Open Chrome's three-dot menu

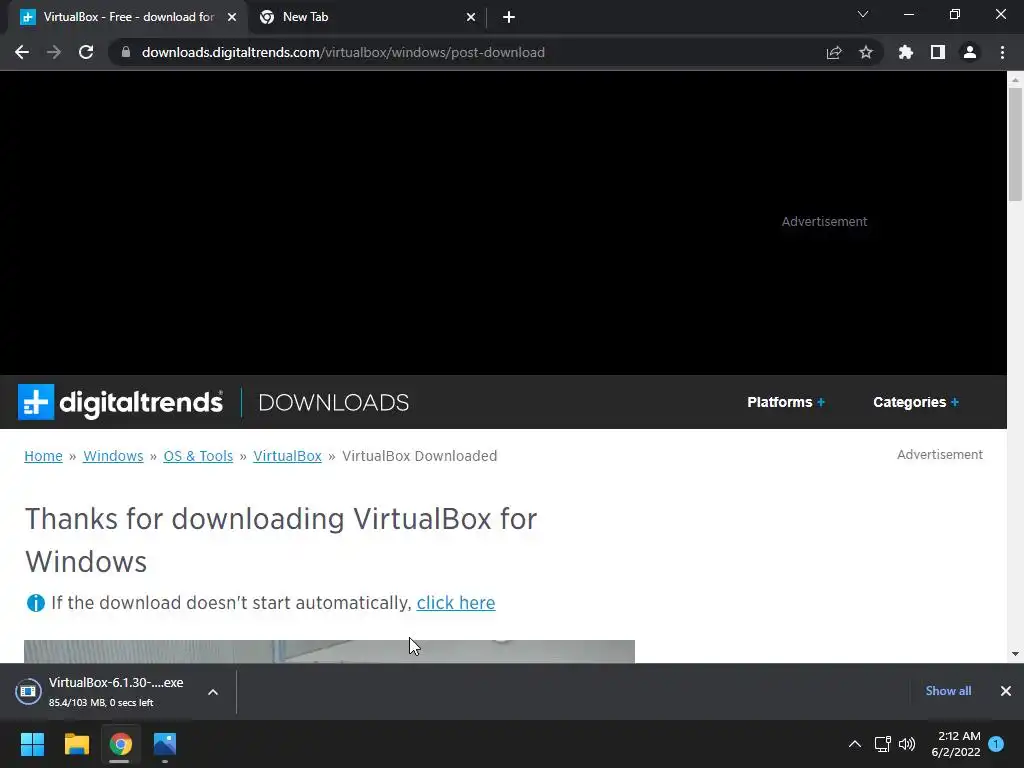click(x=1002, y=52)
